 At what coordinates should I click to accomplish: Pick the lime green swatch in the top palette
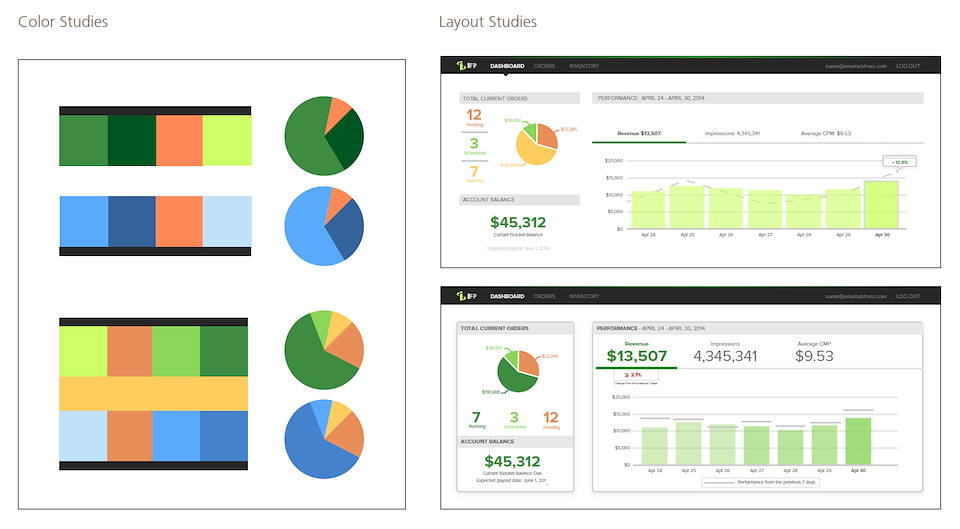pos(227,141)
